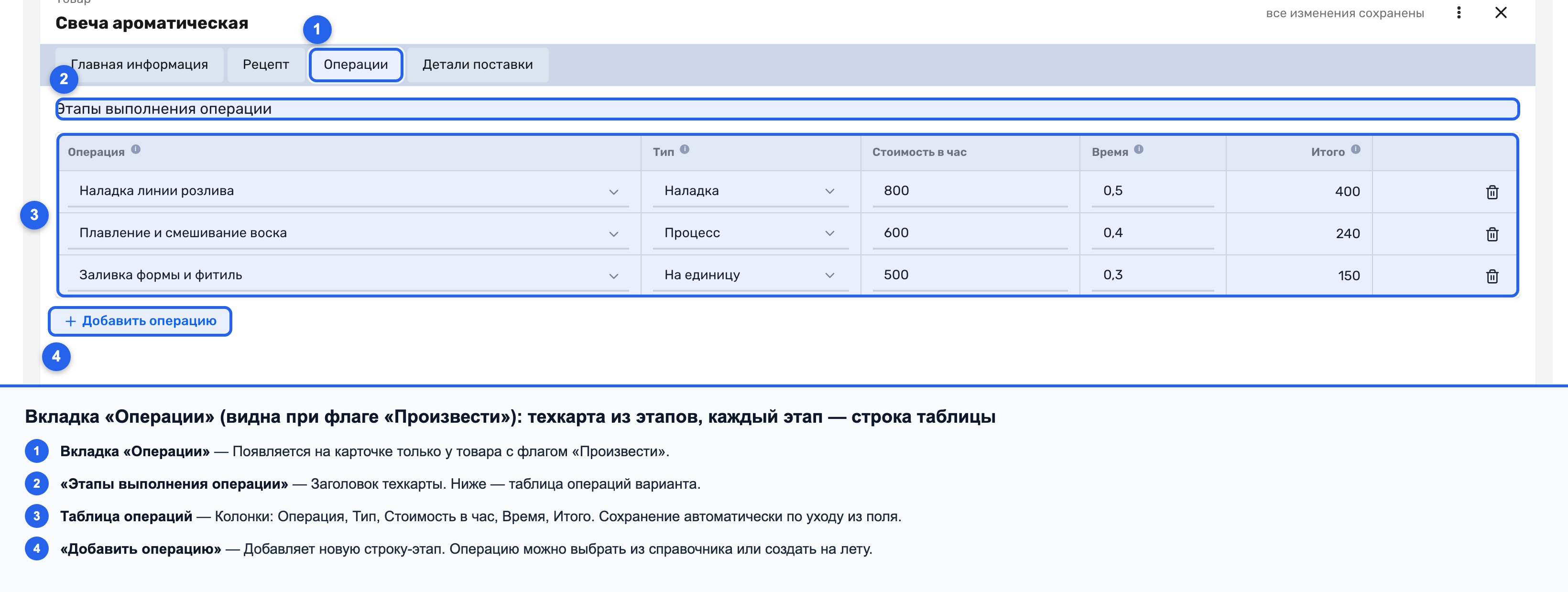Switch to Рецепт tab
The height and width of the screenshot is (592, 1568).
tap(266, 65)
